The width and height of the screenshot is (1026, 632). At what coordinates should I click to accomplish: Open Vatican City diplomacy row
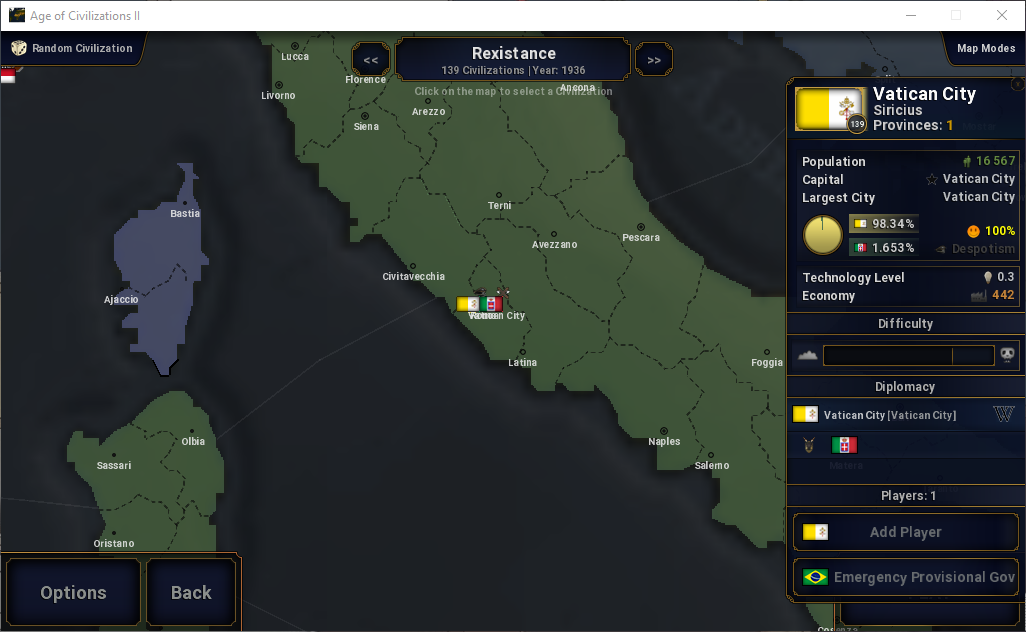905,415
